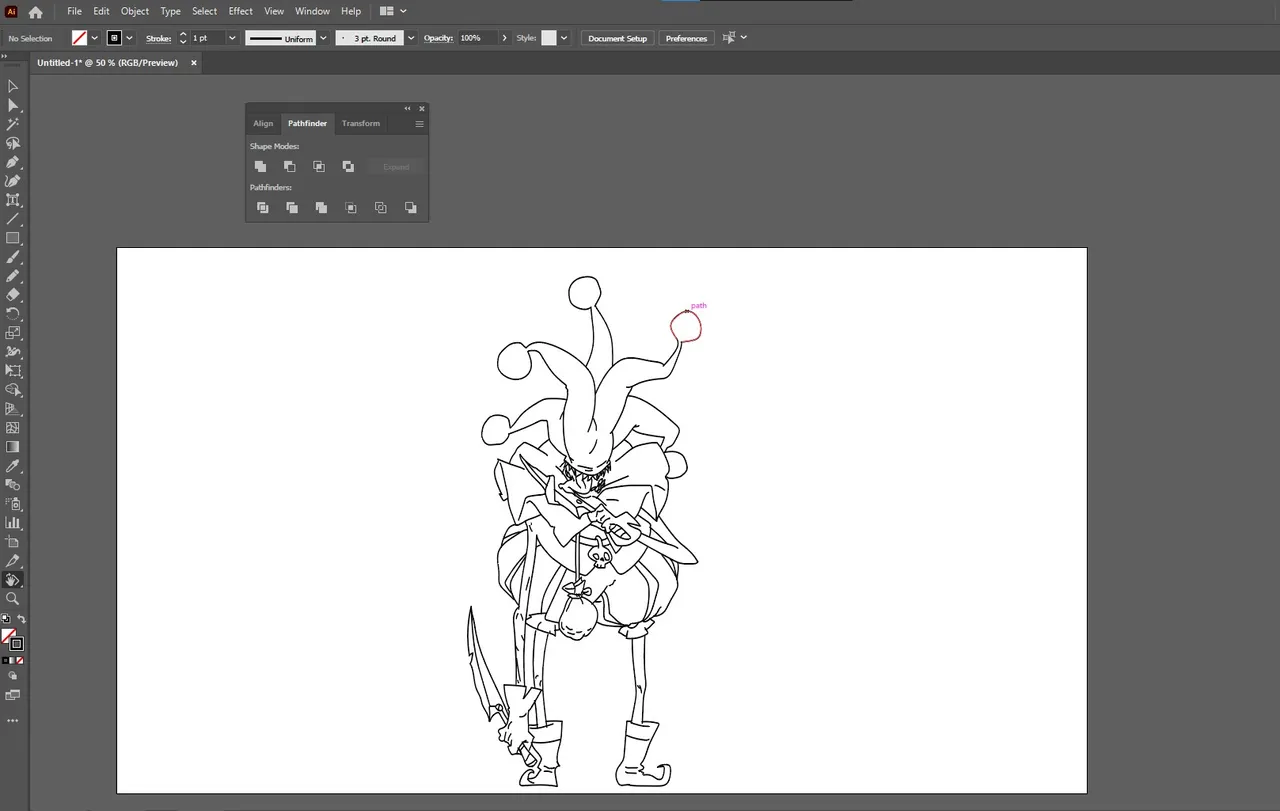Screen dimensions: 1280x811
Task: Open the workspace switcher dropdown
Action: [394, 11]
